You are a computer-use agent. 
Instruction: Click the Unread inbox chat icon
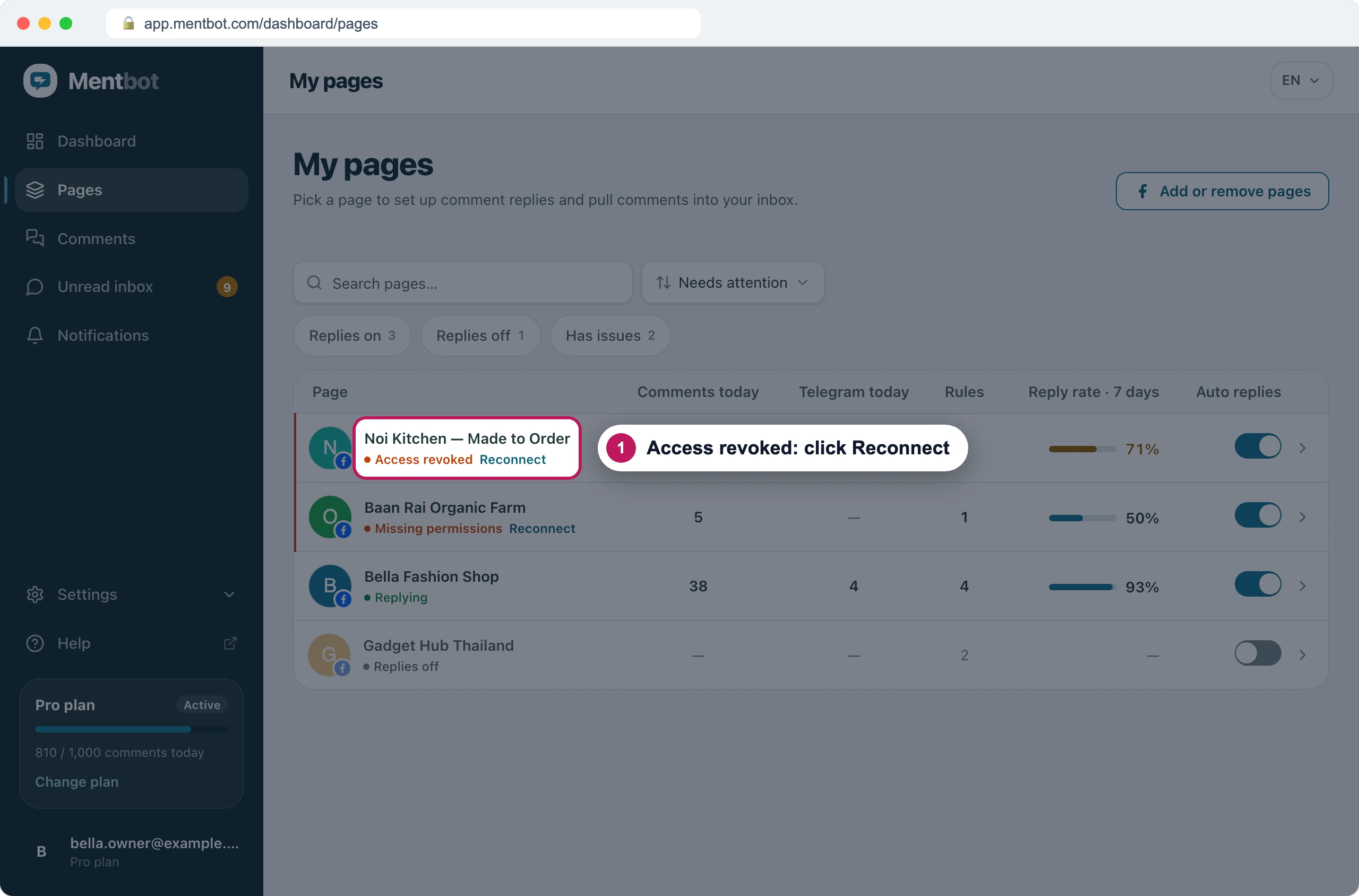click(x=35, y=287)
